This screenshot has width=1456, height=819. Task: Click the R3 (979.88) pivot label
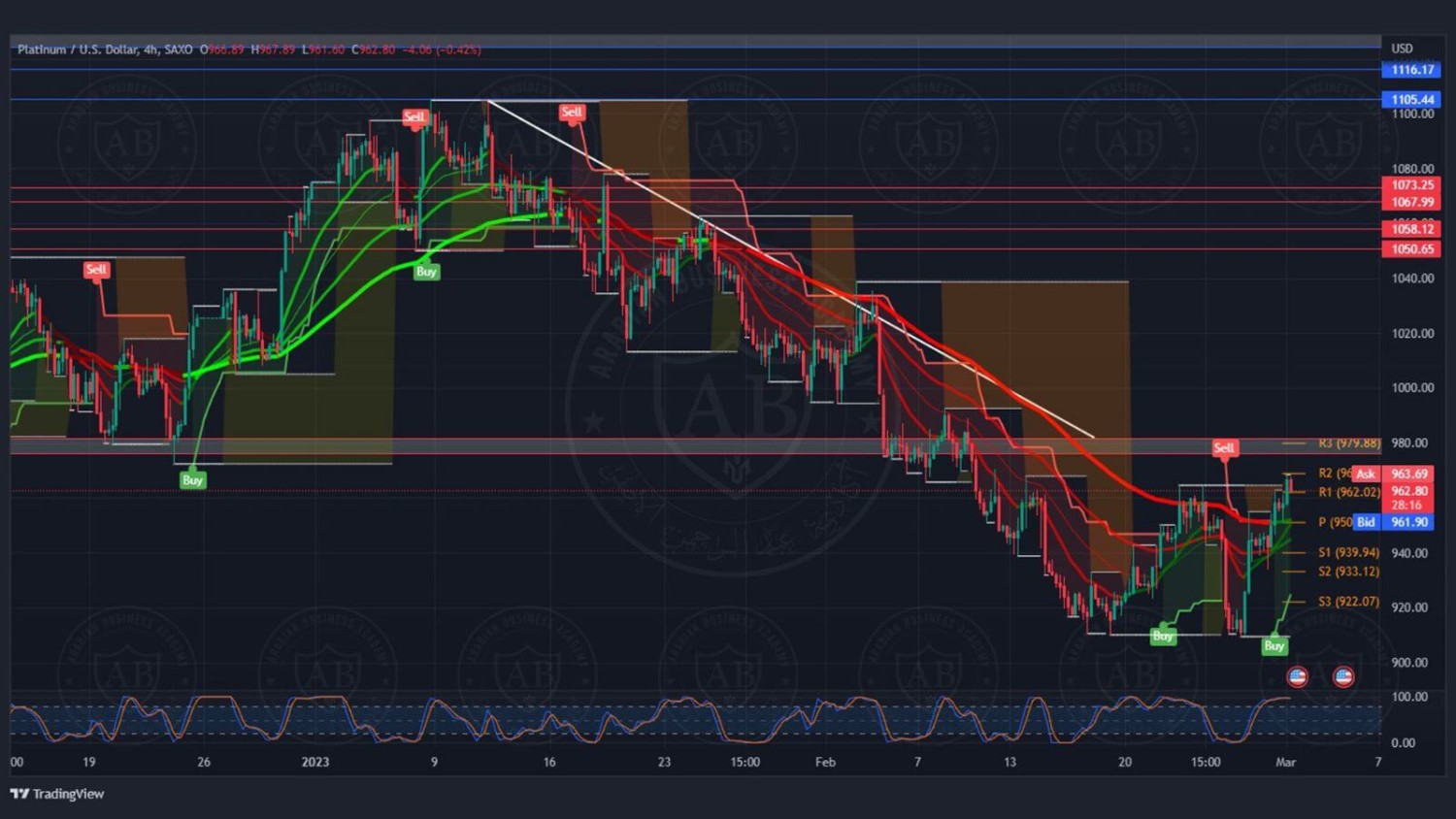click(x=1349, y=443)
